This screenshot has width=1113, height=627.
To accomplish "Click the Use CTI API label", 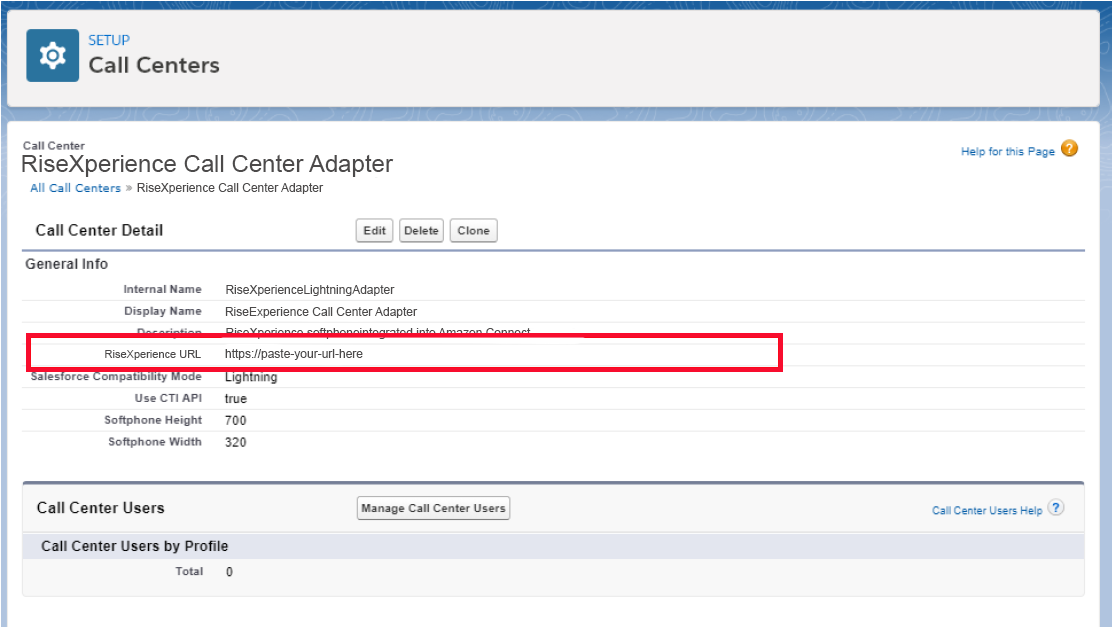I will coord(168,398).
